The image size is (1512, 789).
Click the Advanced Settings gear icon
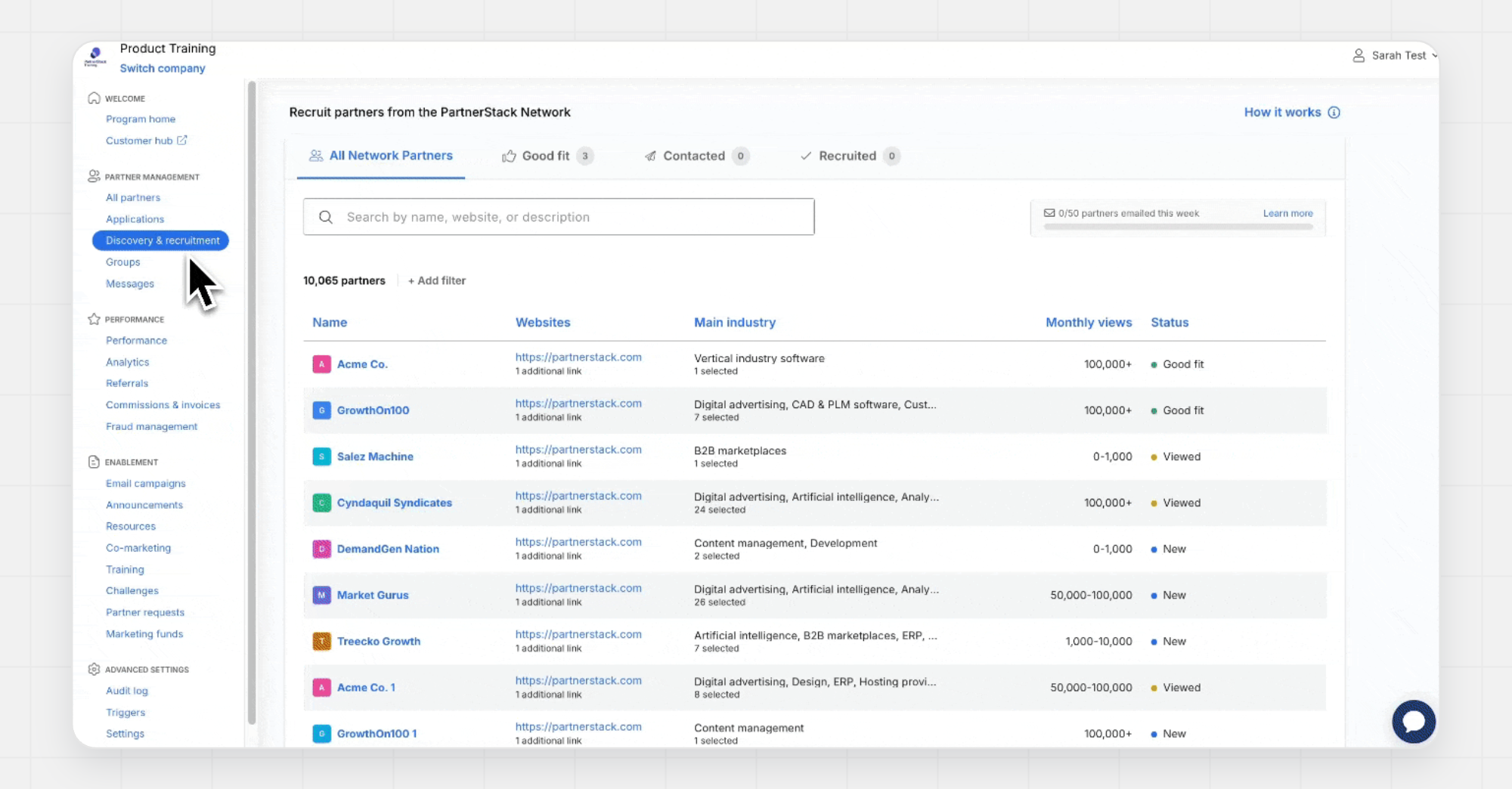(94, 669)
